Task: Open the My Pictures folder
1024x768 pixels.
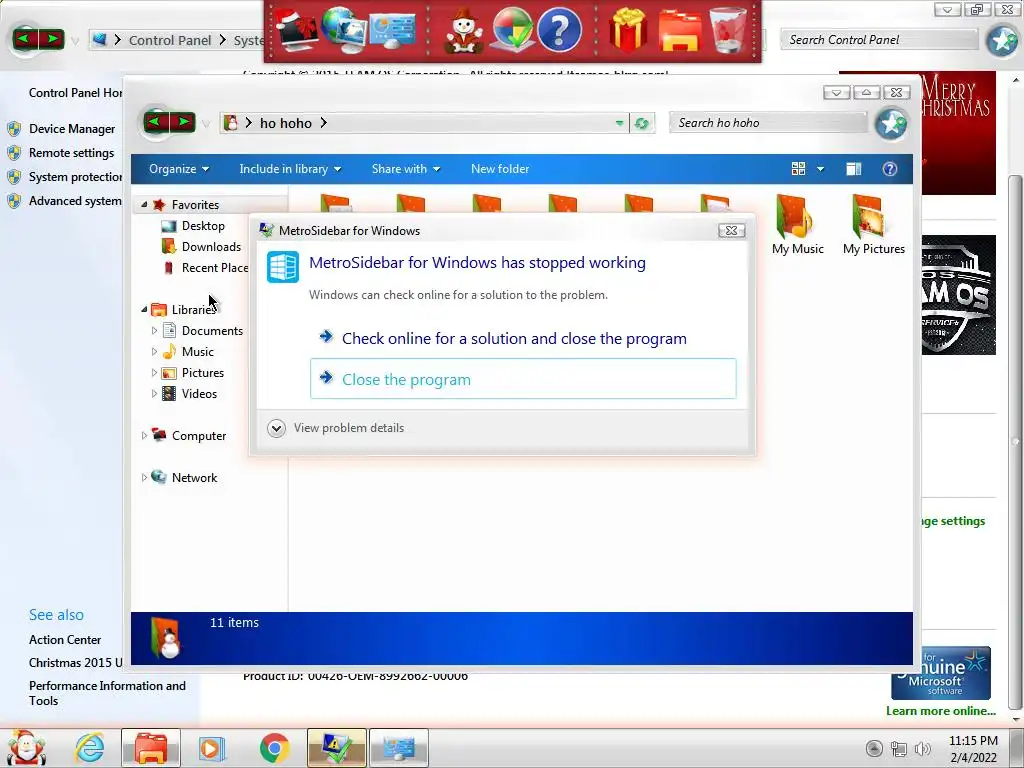Action: [x=873, y=225]
